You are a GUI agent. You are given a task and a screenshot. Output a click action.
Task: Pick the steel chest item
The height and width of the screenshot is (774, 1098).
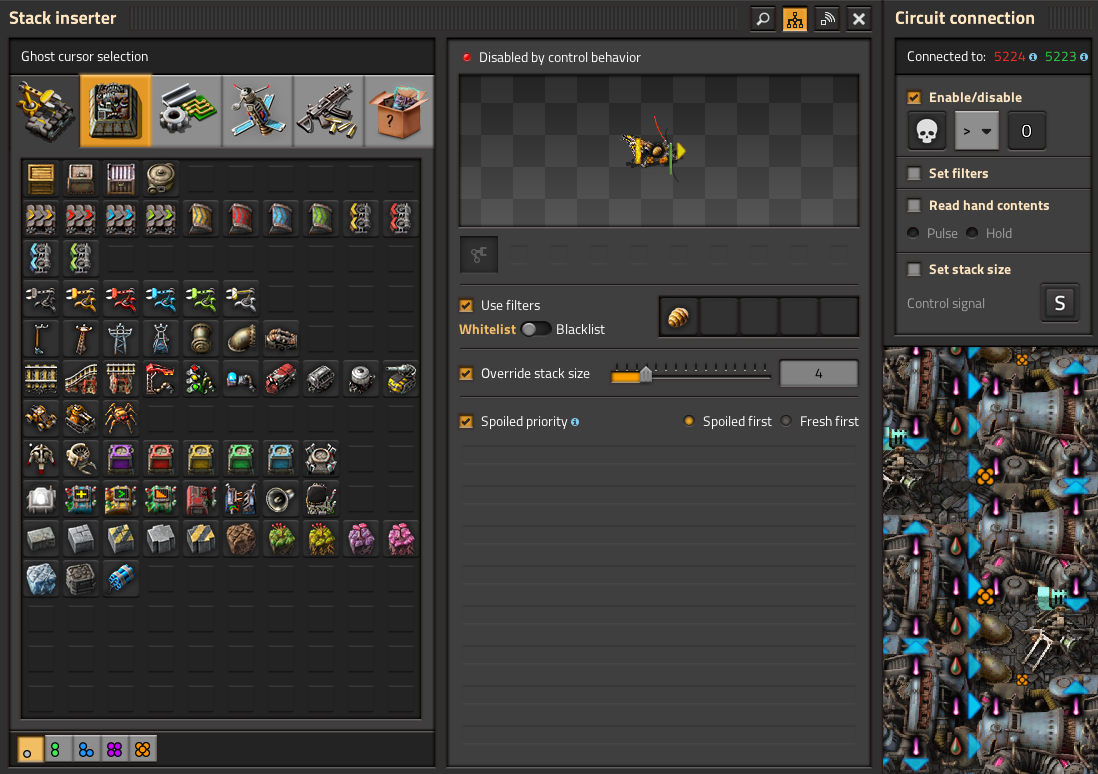pyautogui.click(x=120, y=179)
